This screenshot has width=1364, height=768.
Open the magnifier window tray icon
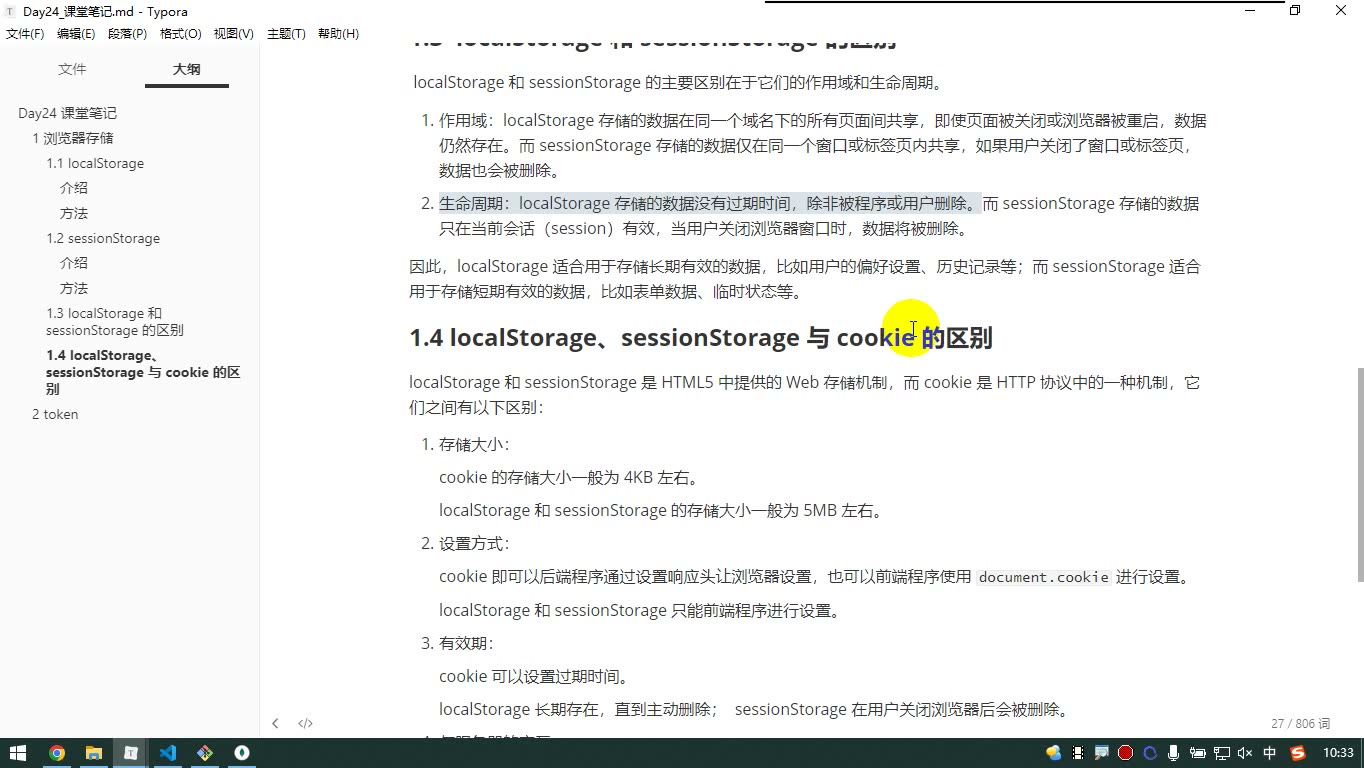1102,753
